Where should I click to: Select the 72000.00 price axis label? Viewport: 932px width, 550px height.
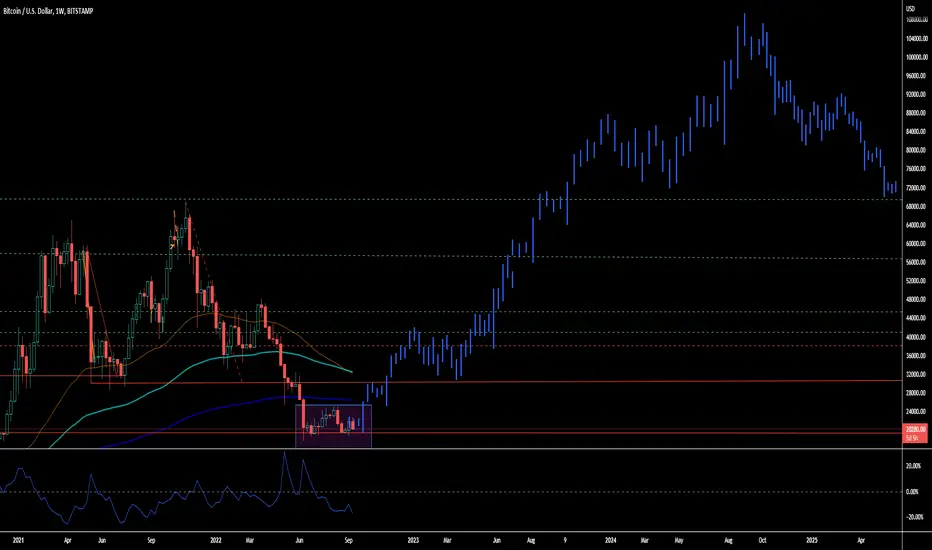pos(917,187)
